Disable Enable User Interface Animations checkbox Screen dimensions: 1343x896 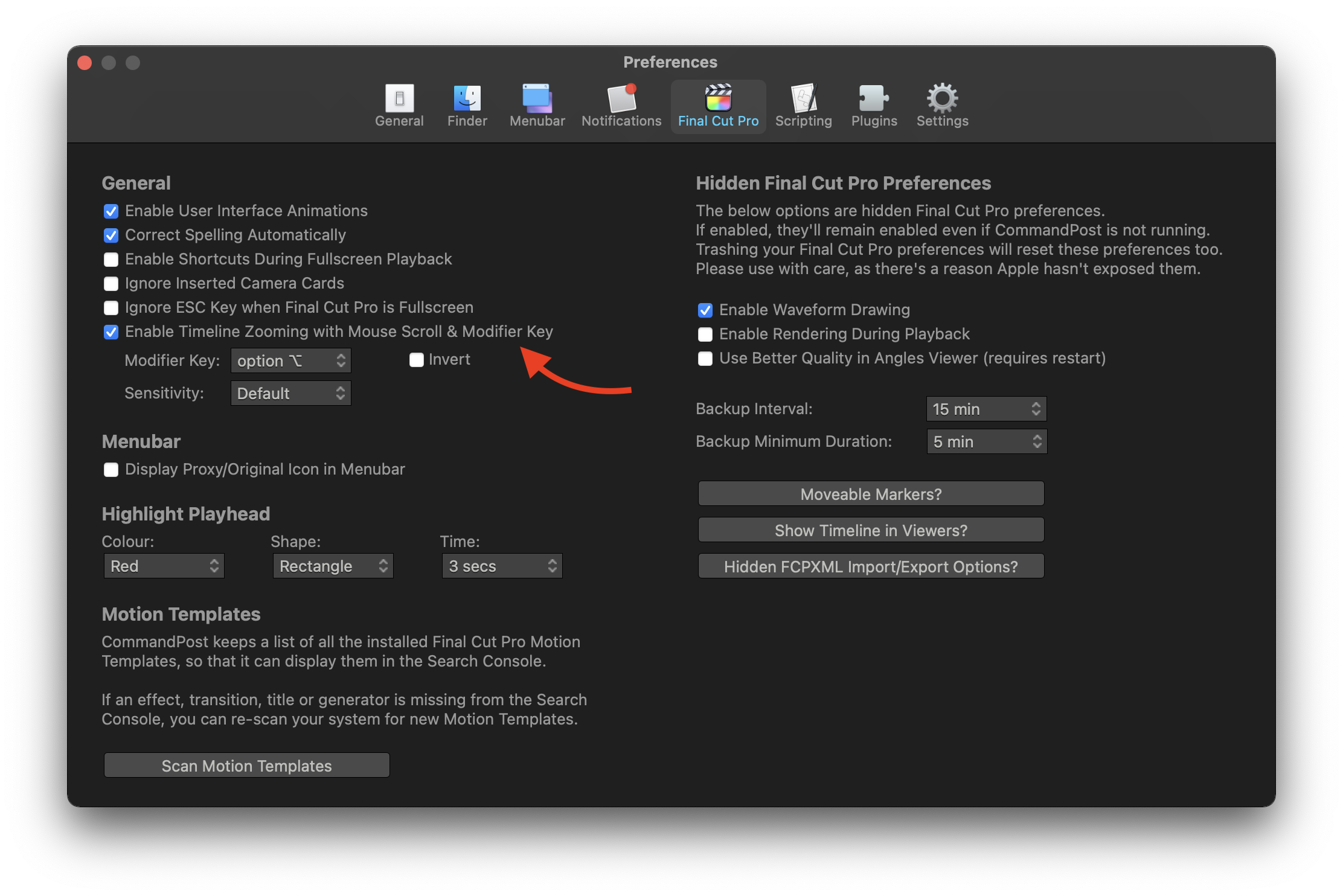pyautogui.click(x=111, y=211)
